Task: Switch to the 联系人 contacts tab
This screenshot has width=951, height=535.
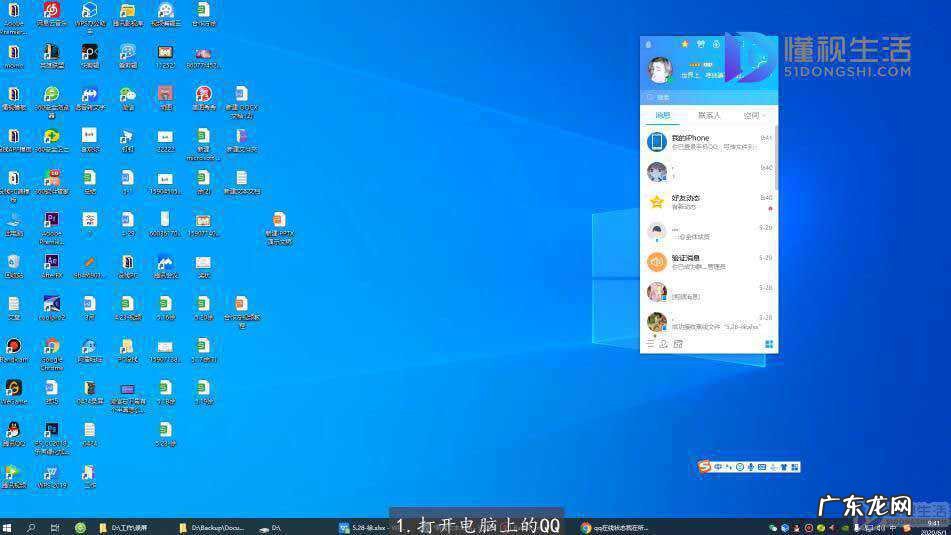Action: tap(709, 116)
